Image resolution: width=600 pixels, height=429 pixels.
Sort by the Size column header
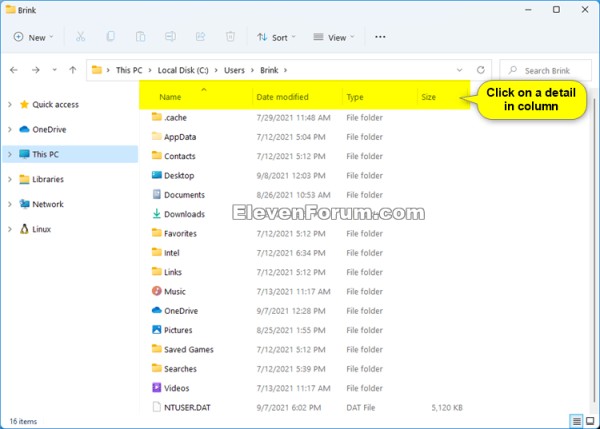click(x=428, y=97)
